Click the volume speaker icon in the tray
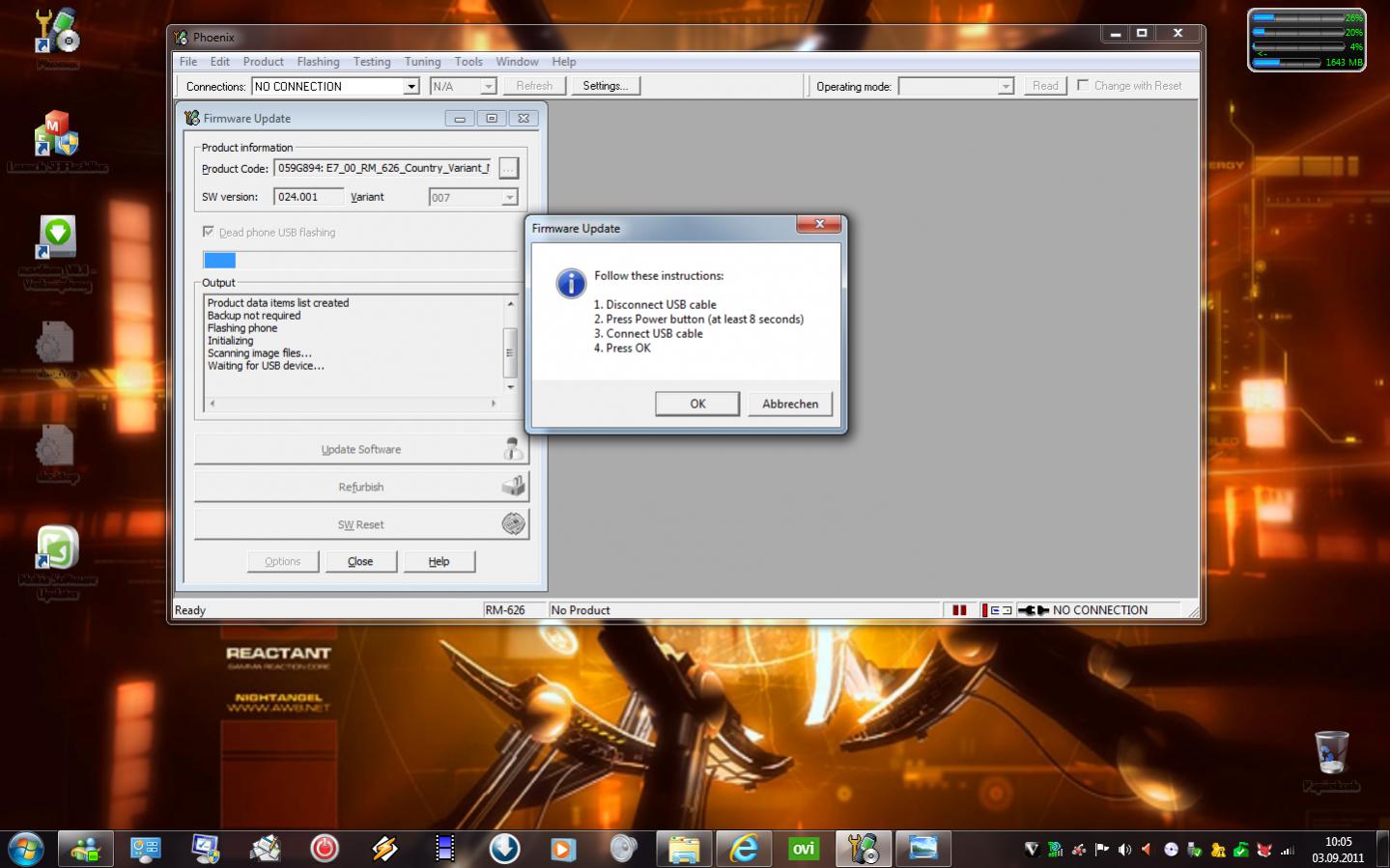Viewport: 1390px width, 868px height. (x=1124, y=850)
